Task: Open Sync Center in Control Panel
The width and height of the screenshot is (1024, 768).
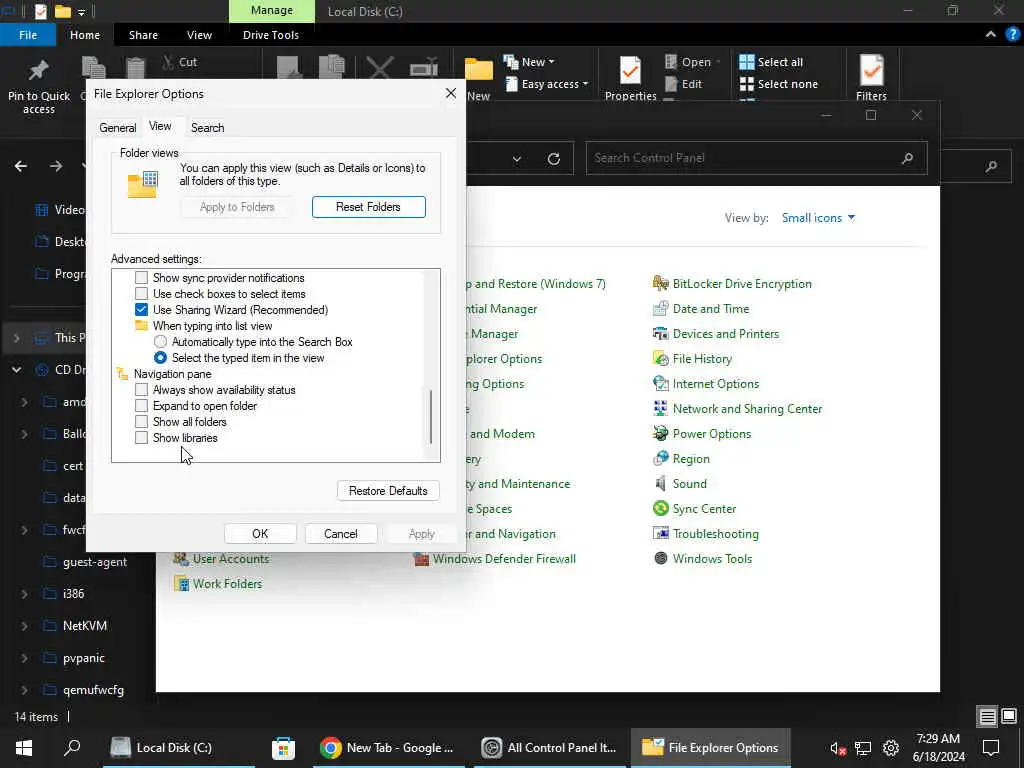Action: (x=694, y=509)
